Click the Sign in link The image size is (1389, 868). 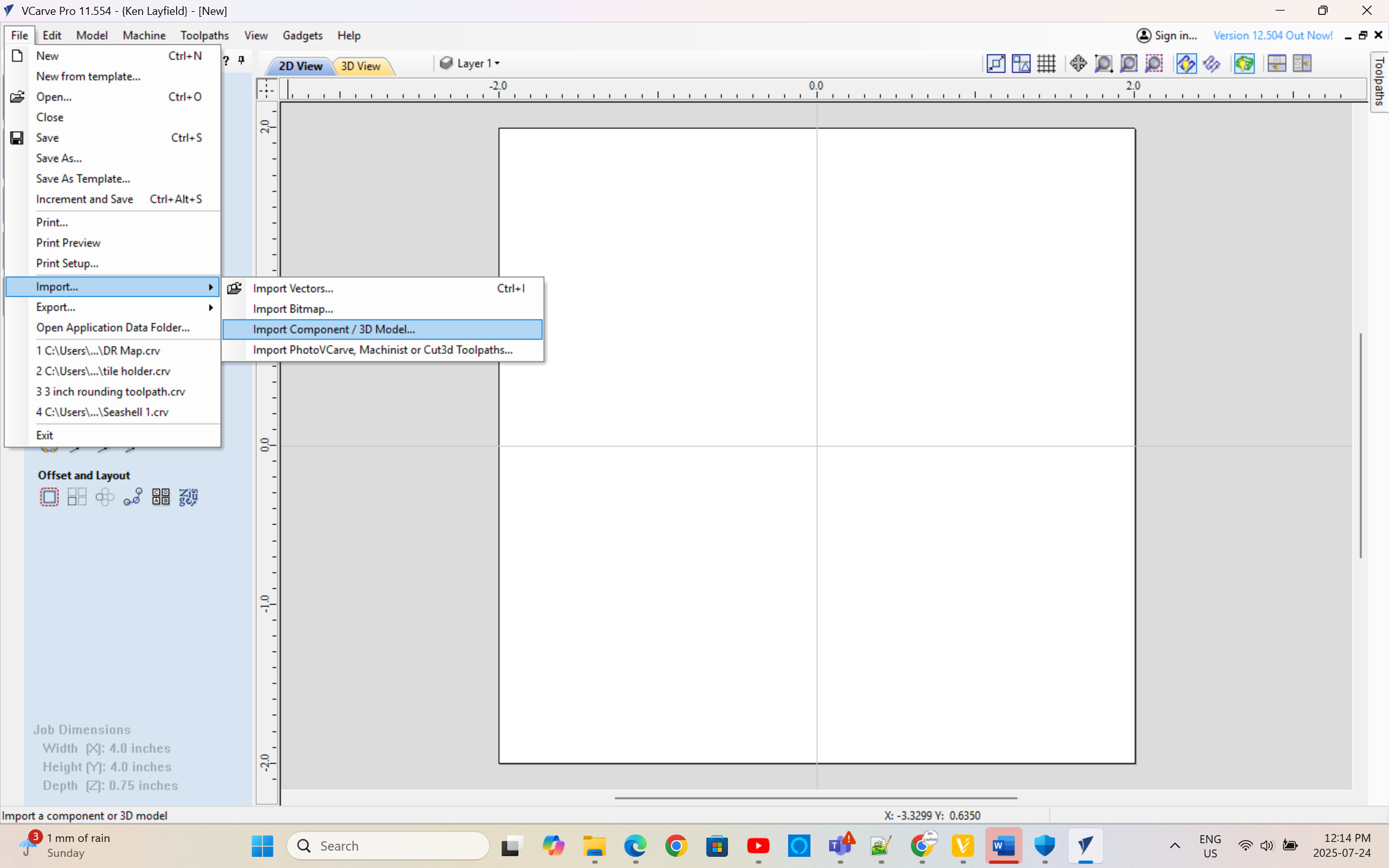point(1175,35)
